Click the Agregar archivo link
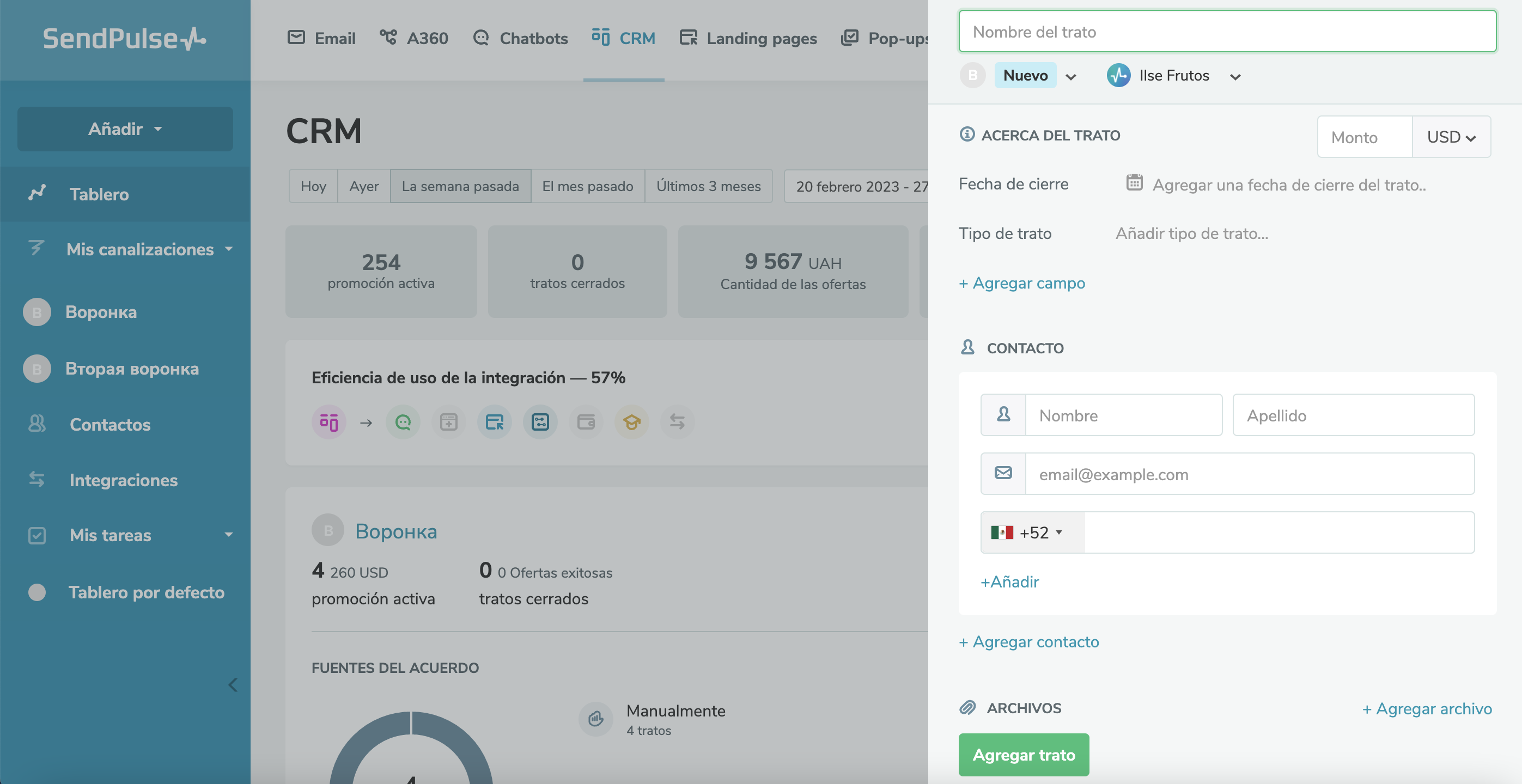 tap(1426, 708)
